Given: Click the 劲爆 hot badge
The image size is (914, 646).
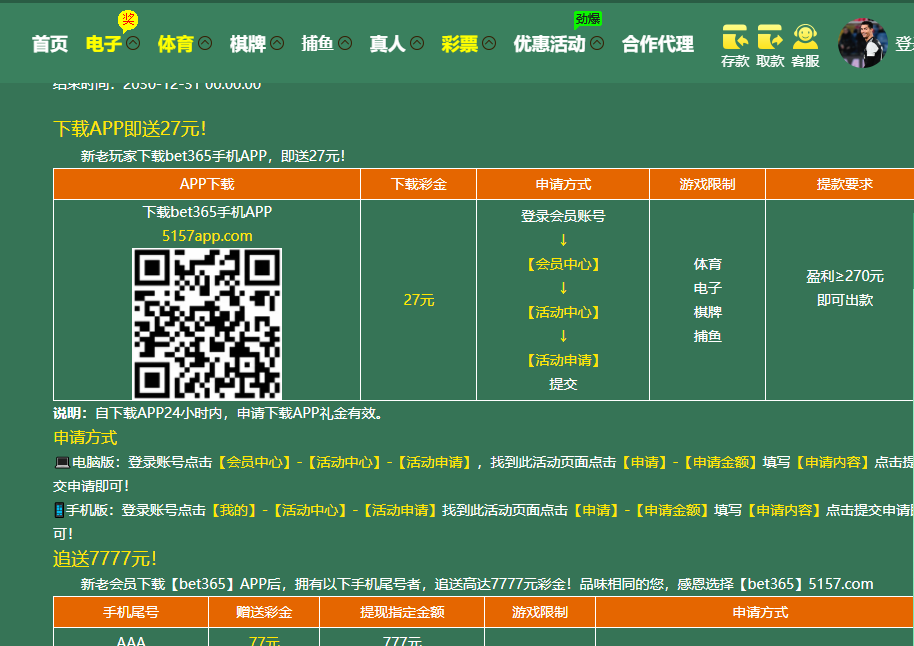Looking at the screenshot, I should (587, 19).
